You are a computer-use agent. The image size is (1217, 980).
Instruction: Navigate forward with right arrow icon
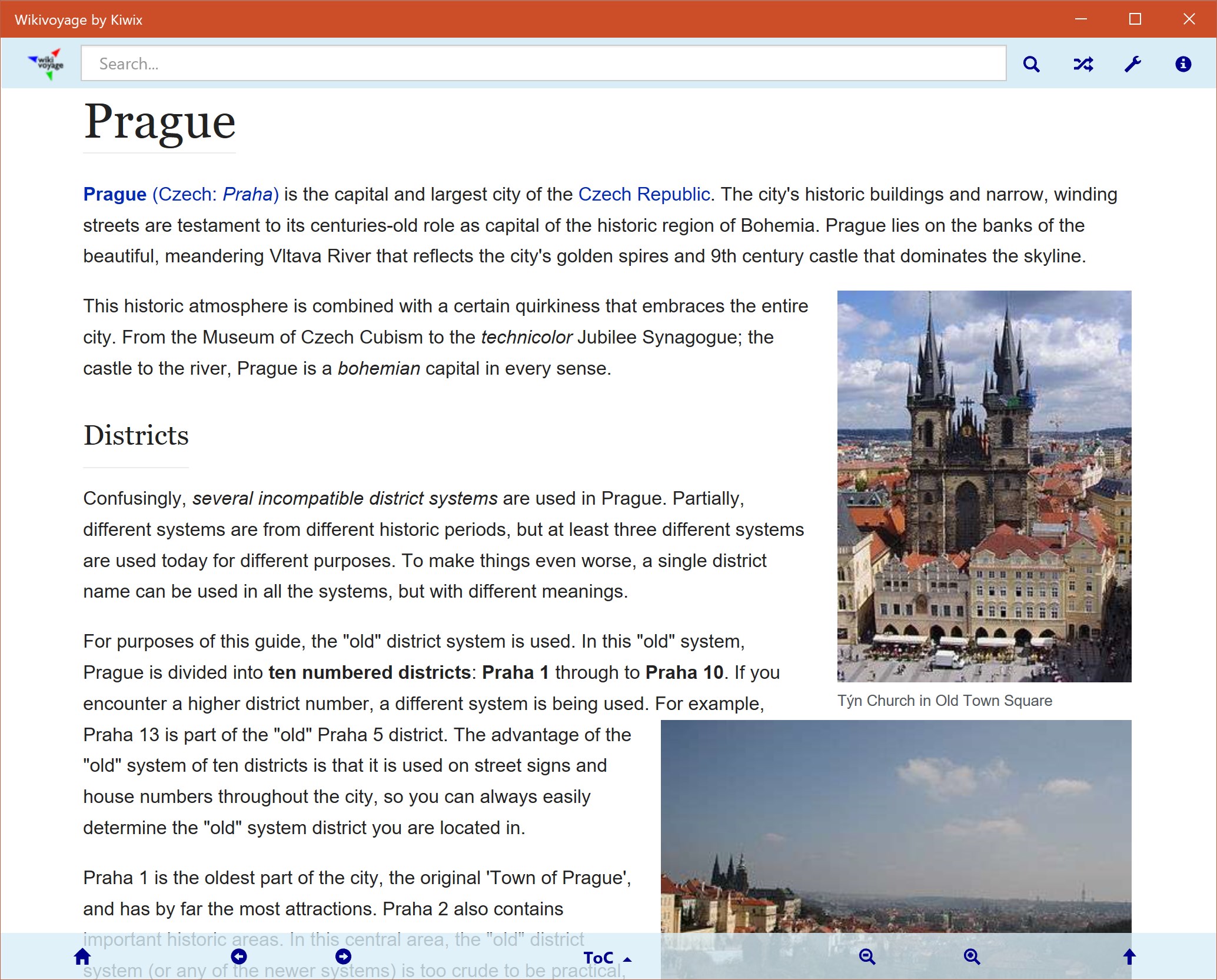(343, 957)
